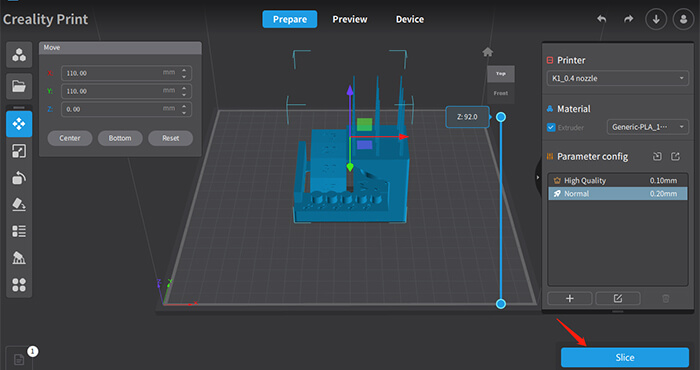The width and height of the screenshot is (700, 370).
Task: Click the Reset button
Action: (x=171, y=138)
